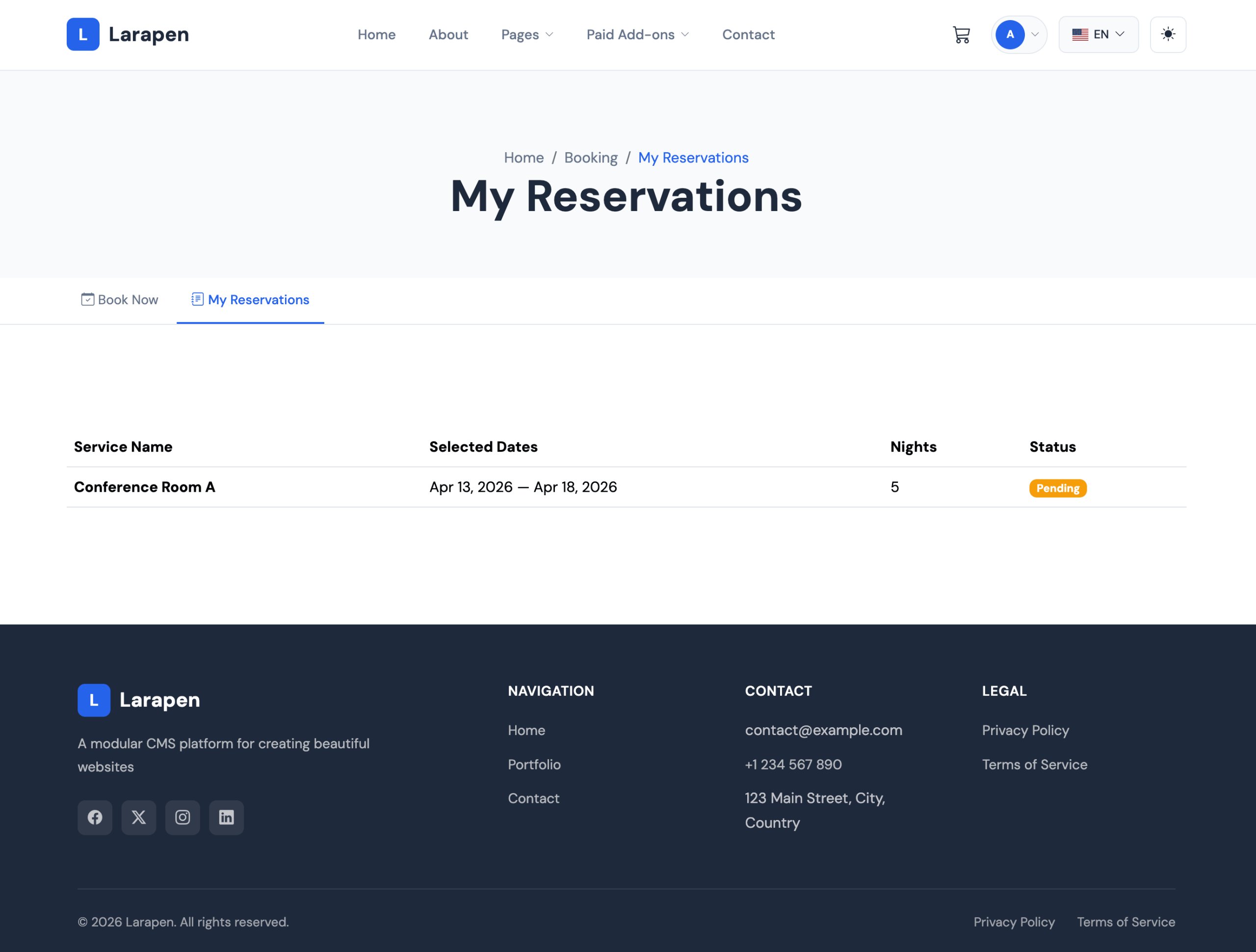Open the EN language selector
The height and width of the screenshot is (952, 1256).
[1098, 35]
